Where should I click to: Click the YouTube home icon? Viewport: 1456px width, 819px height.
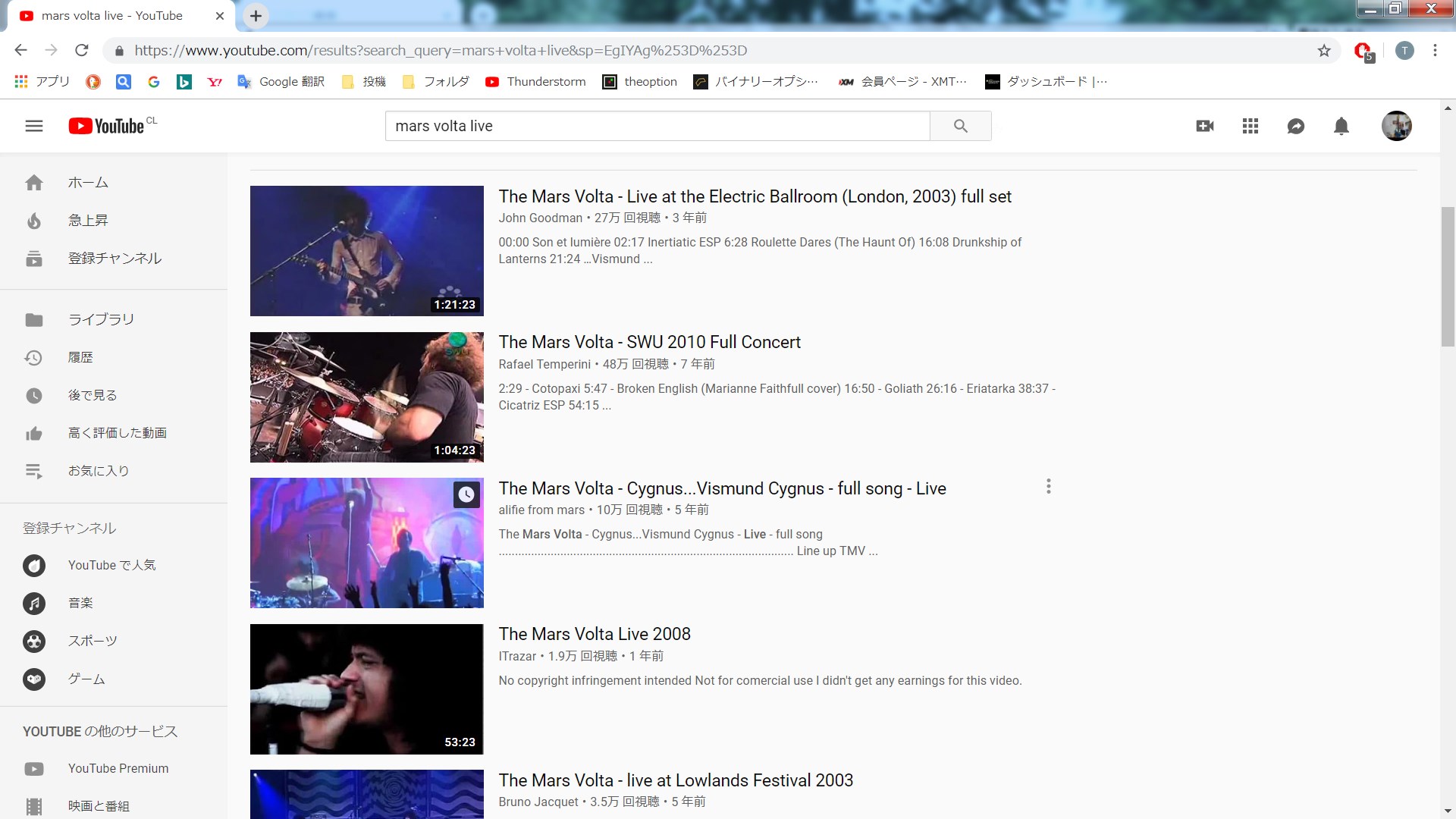34,182
